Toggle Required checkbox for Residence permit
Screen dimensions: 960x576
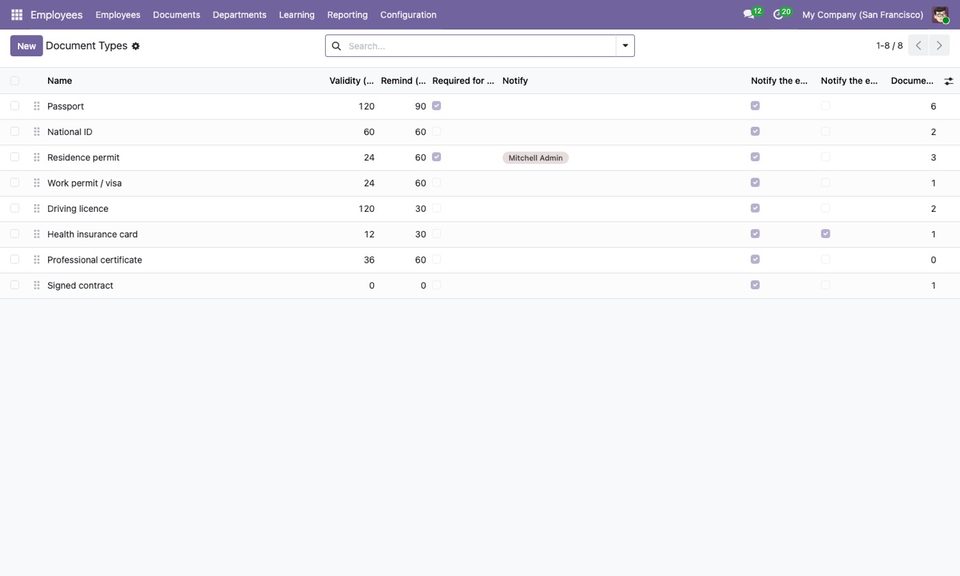[x=437, y=157]
